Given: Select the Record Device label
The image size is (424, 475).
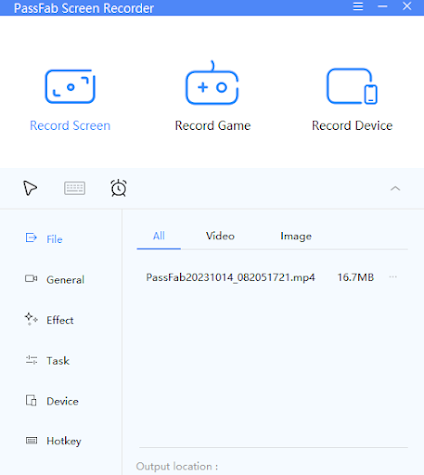Looking at the screenshot, I should (x=352, y=126).
